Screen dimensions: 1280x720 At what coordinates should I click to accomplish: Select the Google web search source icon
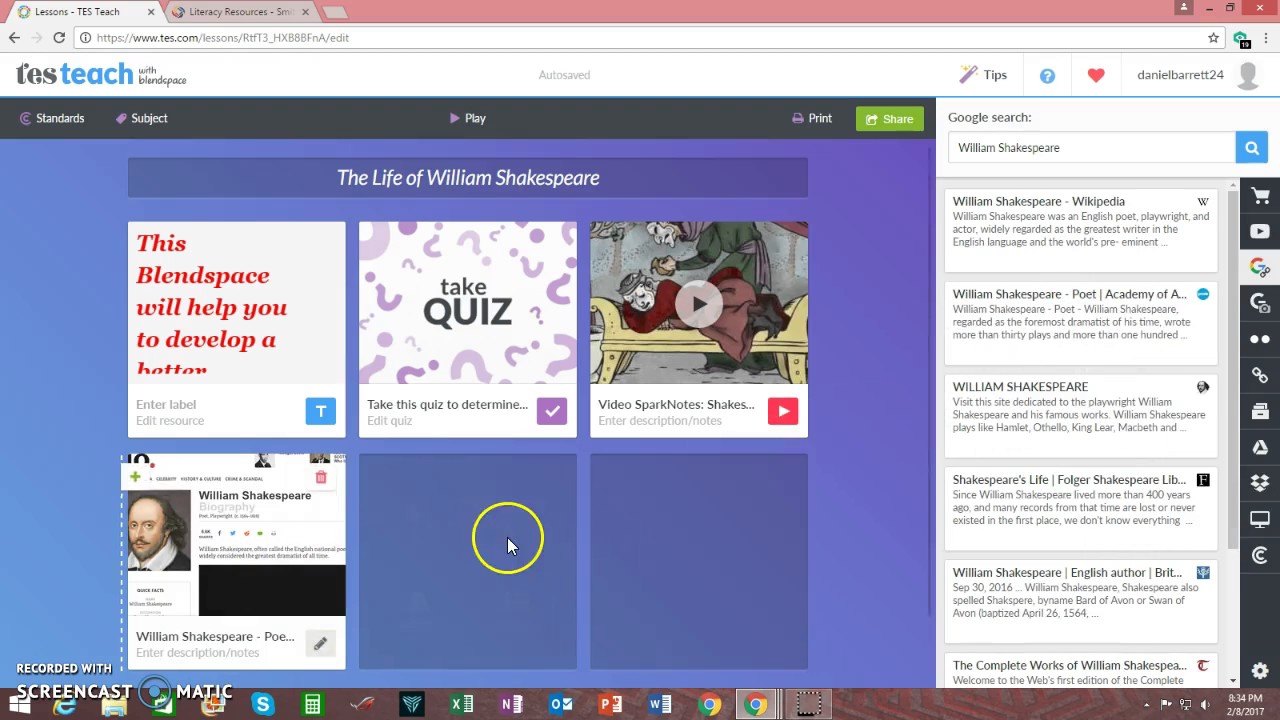1260,268
